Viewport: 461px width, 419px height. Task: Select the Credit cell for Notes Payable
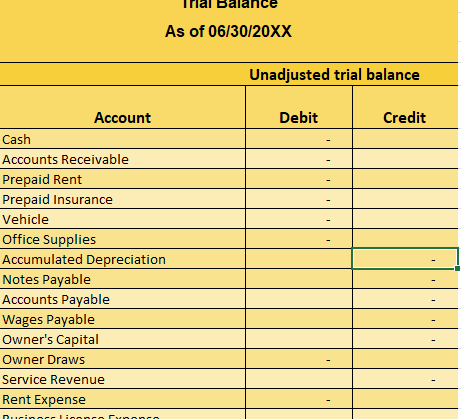click(x=405, y=279)
